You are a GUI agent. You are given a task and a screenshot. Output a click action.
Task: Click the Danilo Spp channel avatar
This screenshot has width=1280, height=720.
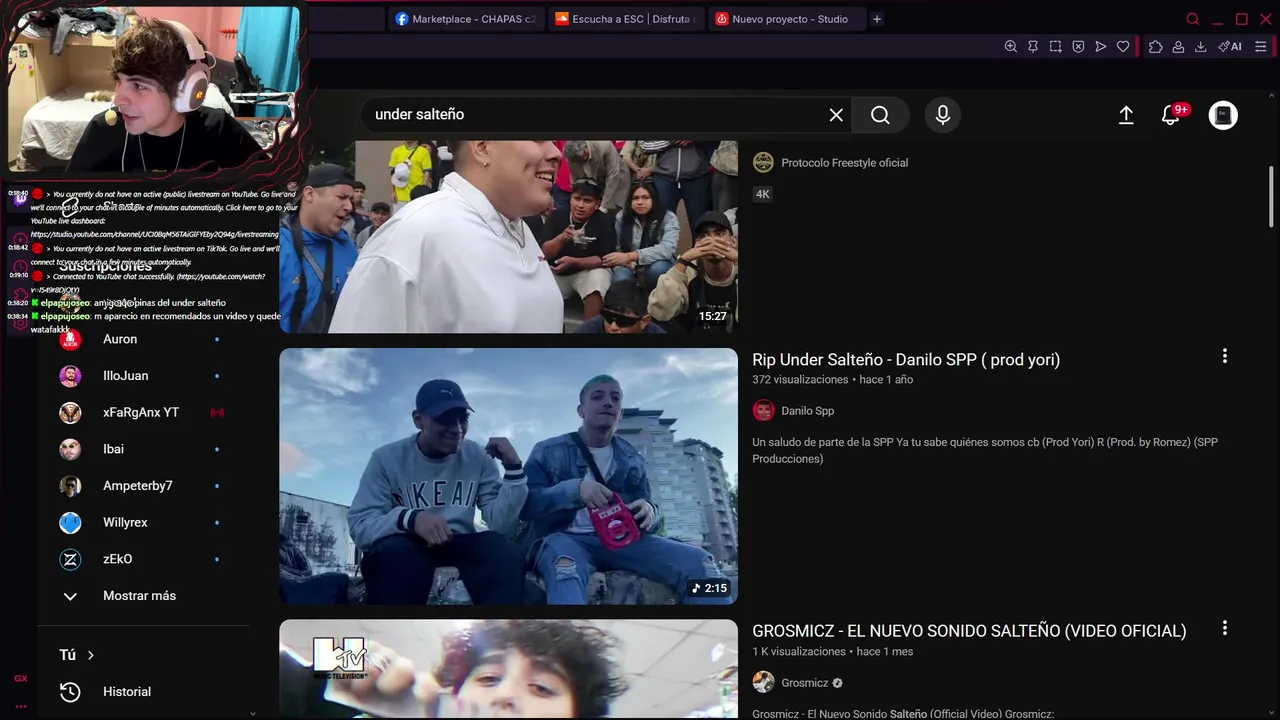pyautogui.click(x=763, y=411)
